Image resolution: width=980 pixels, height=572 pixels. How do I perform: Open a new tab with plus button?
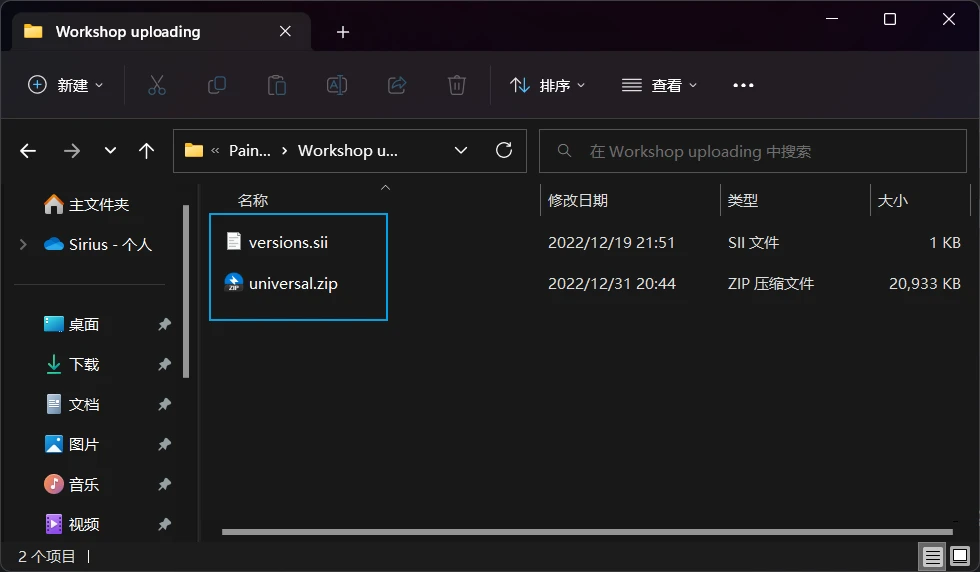click(342, 32)
